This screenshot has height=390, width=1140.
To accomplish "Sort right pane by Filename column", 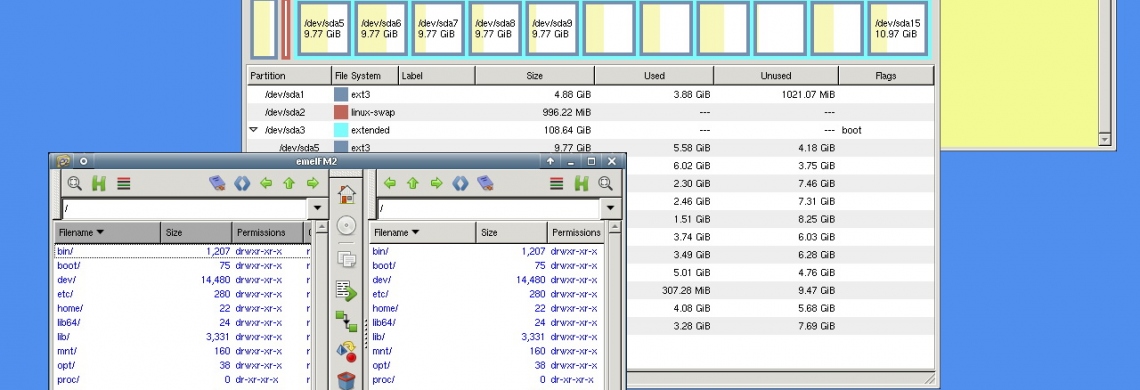I will 423,233.
